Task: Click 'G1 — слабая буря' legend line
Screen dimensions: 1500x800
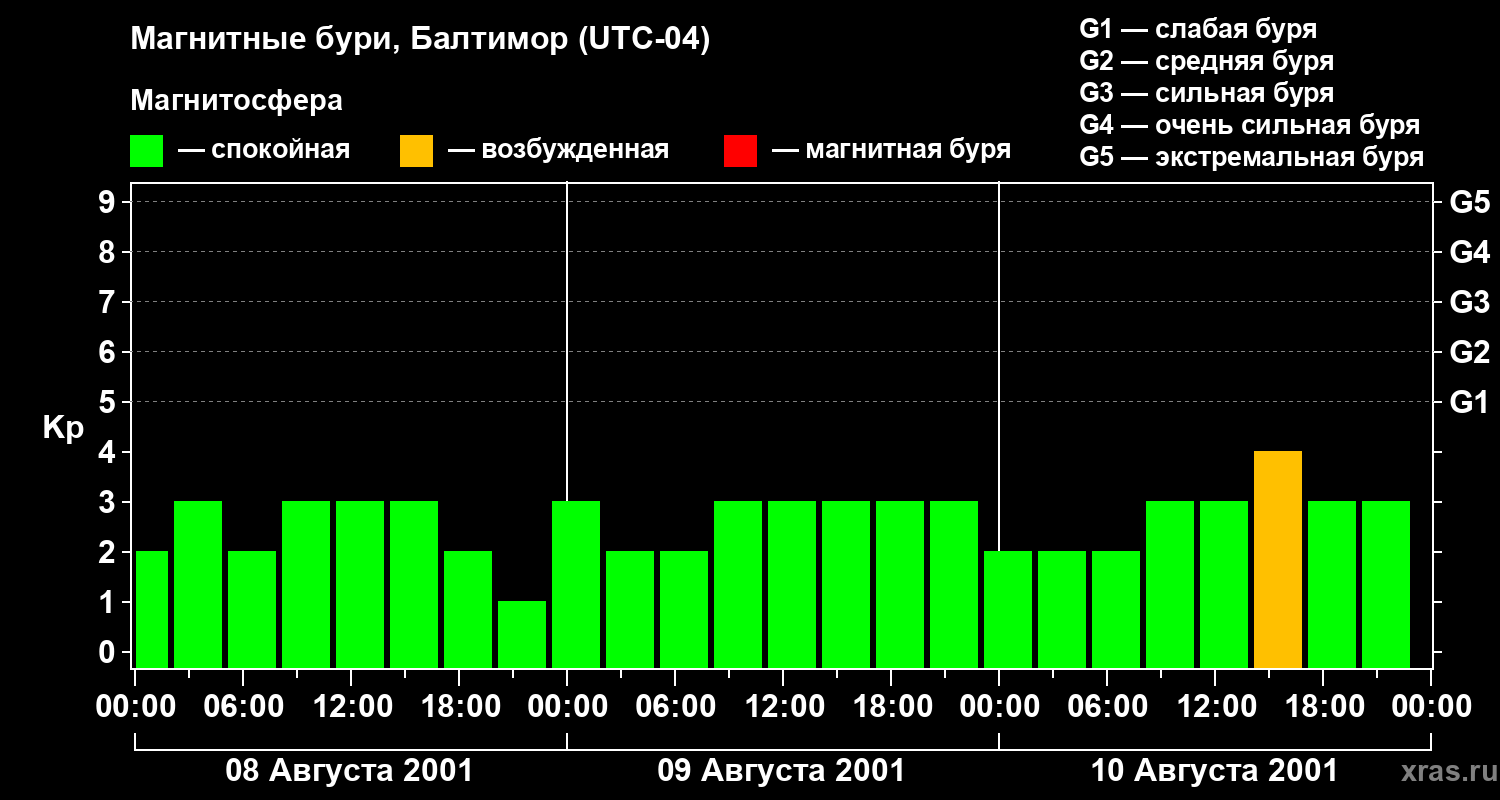Action: point(1198,29)
